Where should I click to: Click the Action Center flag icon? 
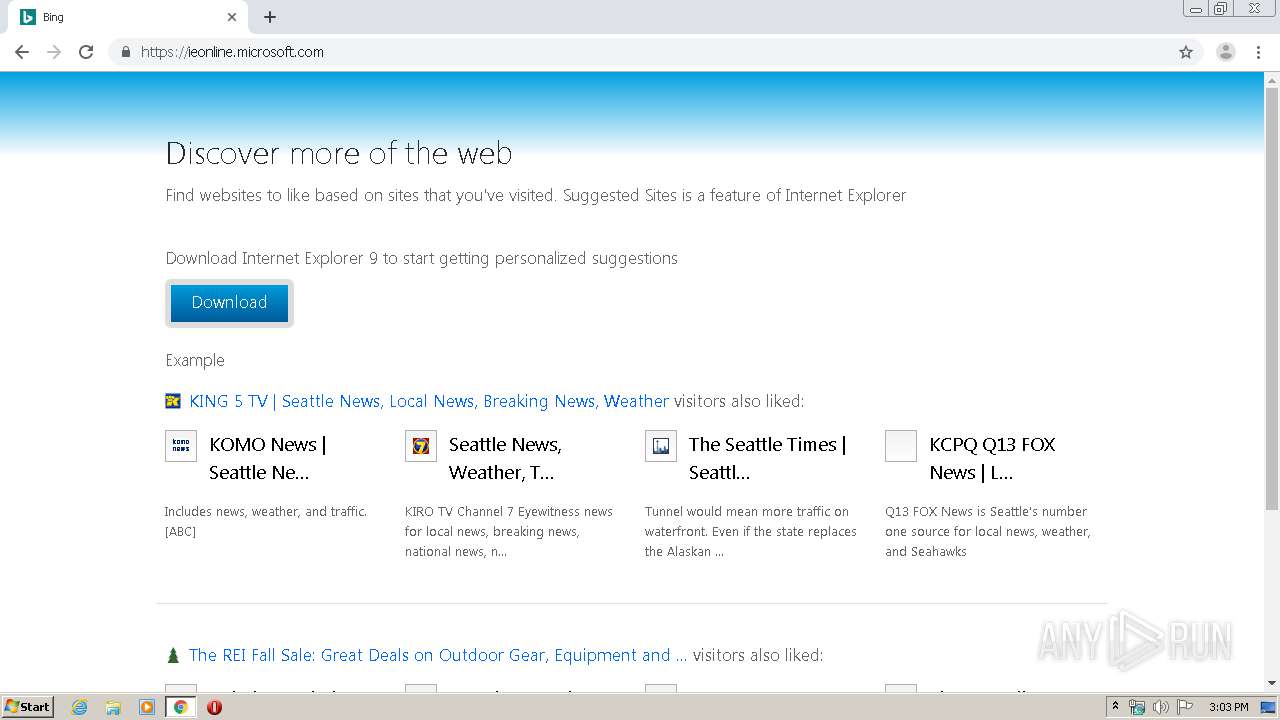[1185, 707]
